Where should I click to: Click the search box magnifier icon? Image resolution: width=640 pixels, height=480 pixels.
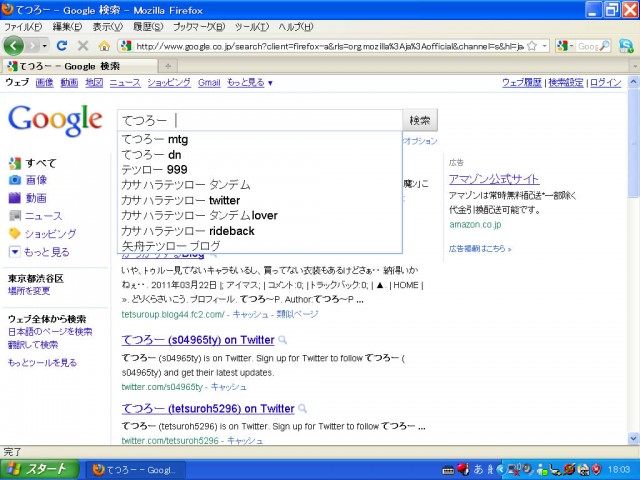point(604,46)
